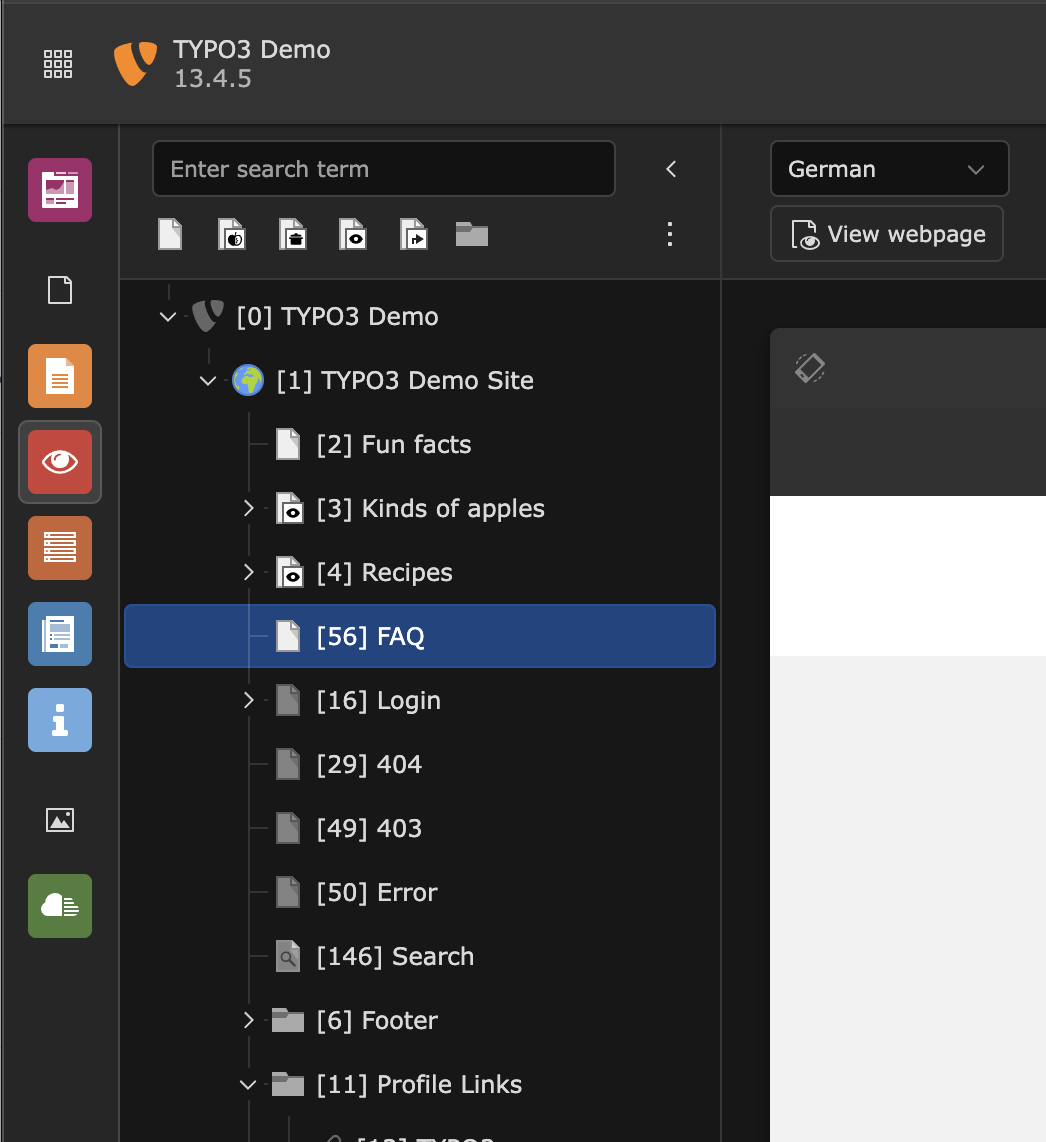Image resolution: width=1046 pixels, height=1142 pixels.
Task: Click the TYPO3 Demo 13.4.5 title text
Action: click(251, 64)
